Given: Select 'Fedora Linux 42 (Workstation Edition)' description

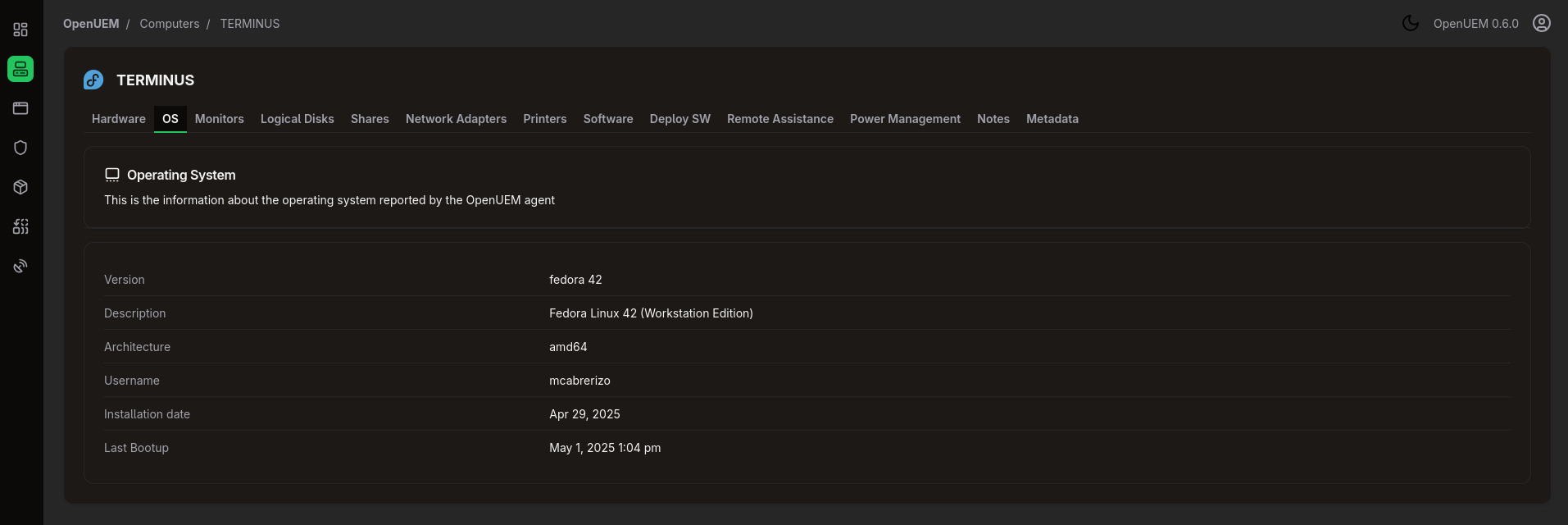Looking at the screenshot, I should click(651, 313).
